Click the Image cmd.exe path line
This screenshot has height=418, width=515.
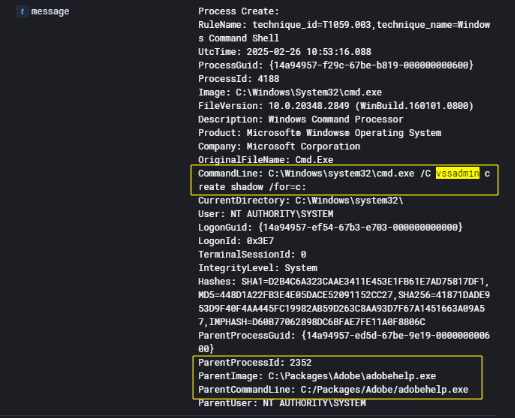pyautogui.click(x=290, y=92)
